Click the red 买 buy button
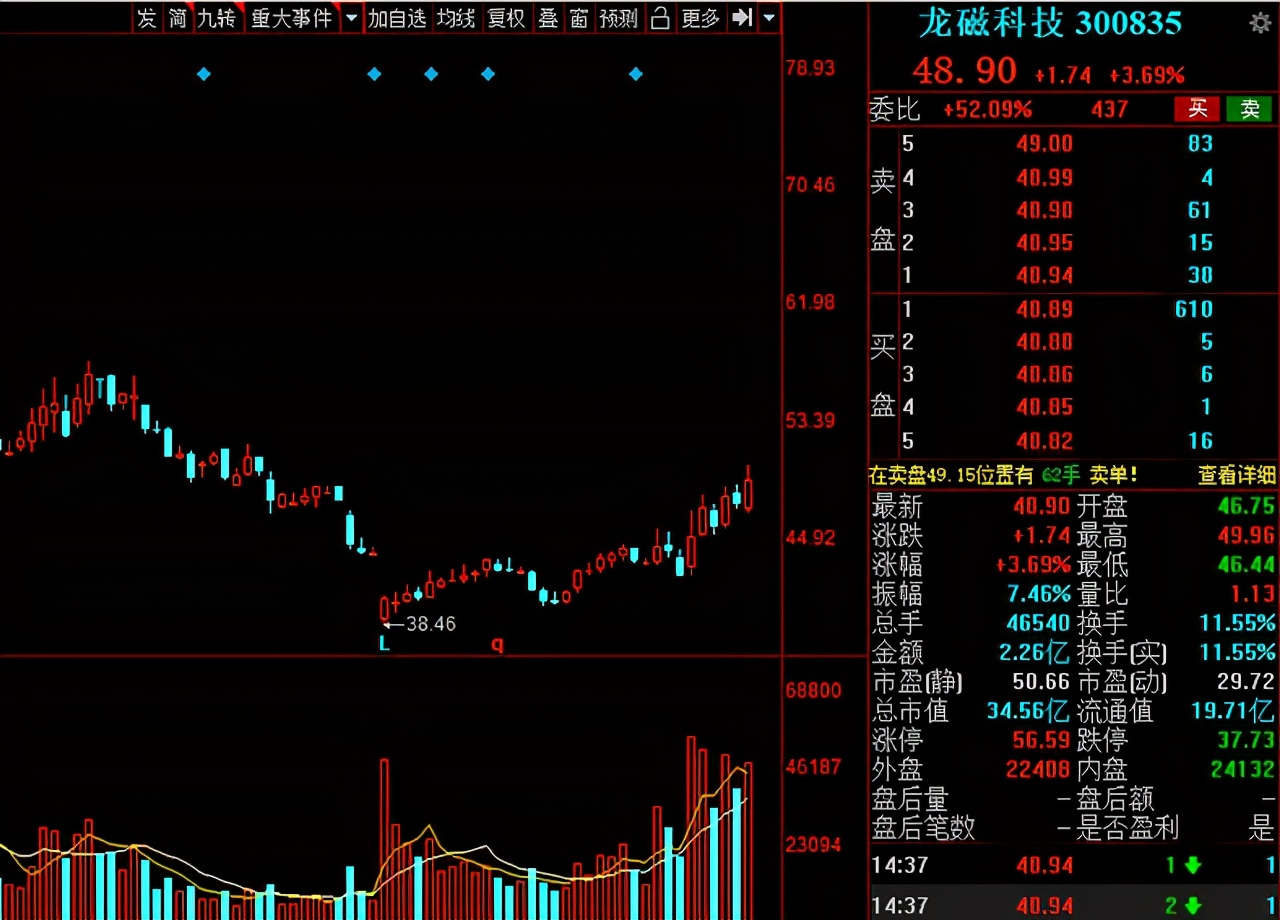This screenshot has width=1280, height=920. (1197, 109)
